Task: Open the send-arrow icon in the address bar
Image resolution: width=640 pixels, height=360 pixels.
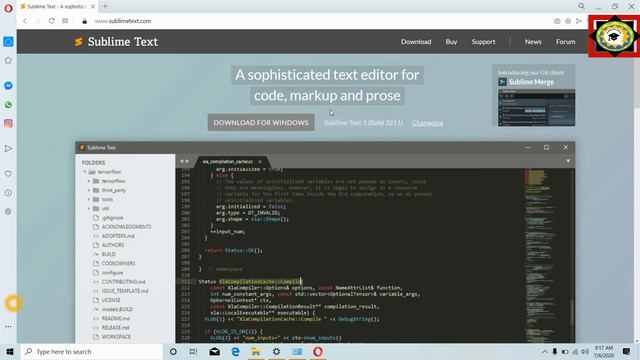Action: click(x=579, y=21)
